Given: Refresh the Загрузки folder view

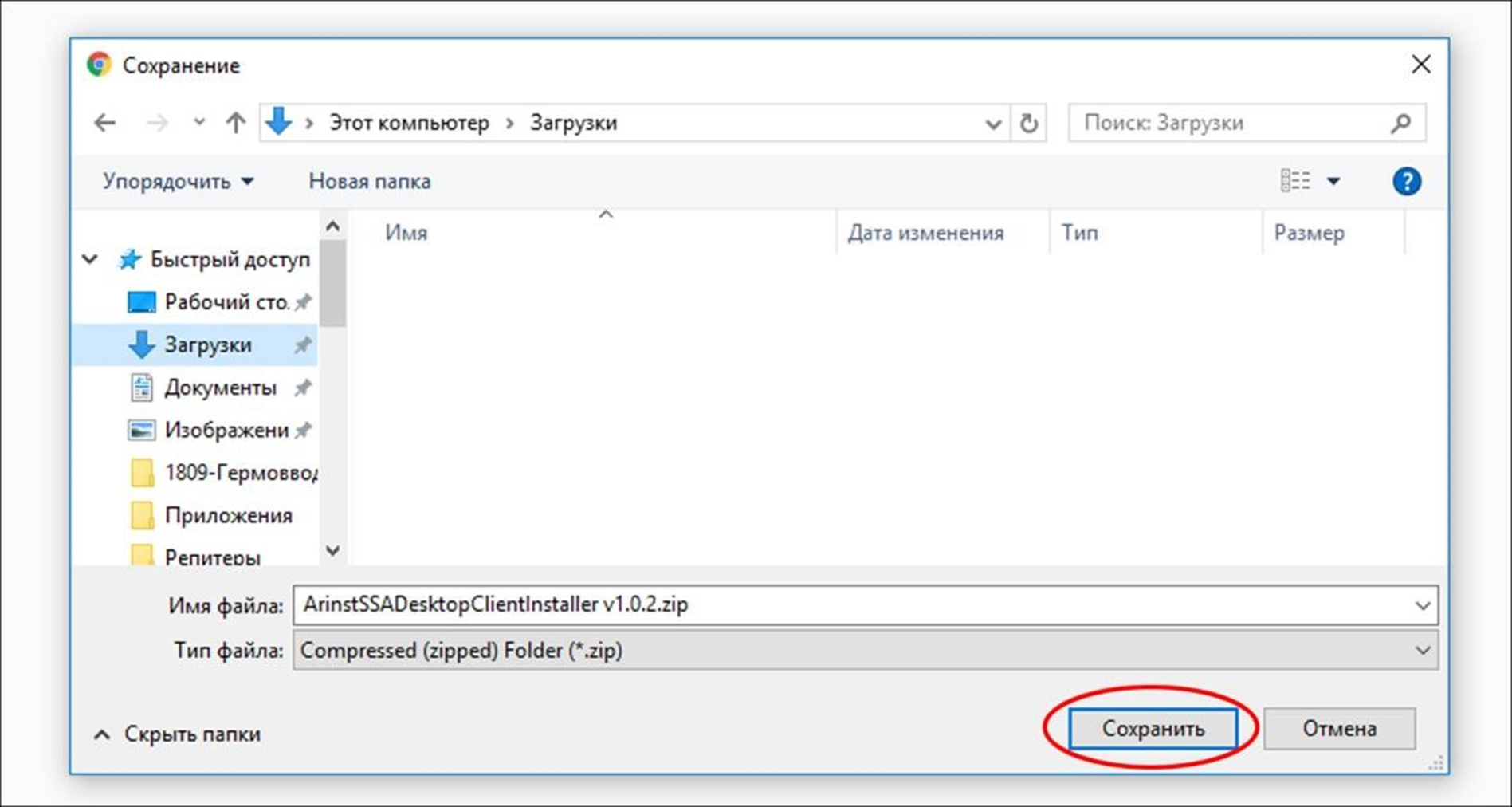Looking at the screenshot, I should click(1029, 124).
